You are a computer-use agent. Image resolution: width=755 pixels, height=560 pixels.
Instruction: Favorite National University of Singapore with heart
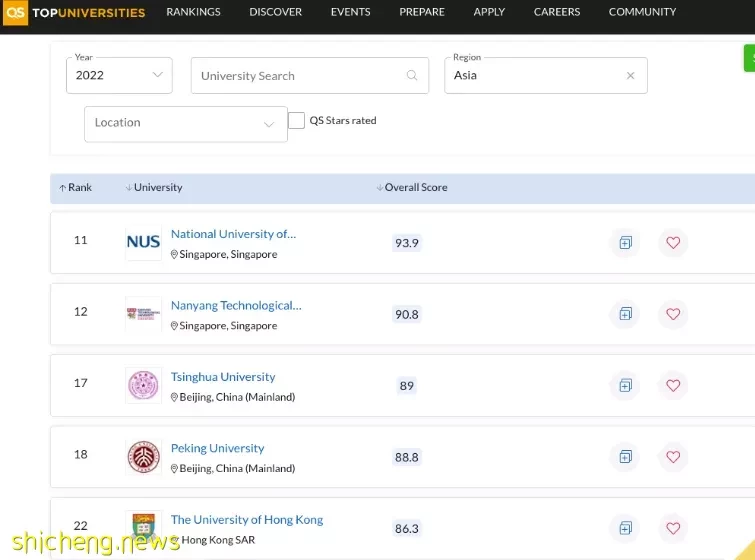coord(673,243)
